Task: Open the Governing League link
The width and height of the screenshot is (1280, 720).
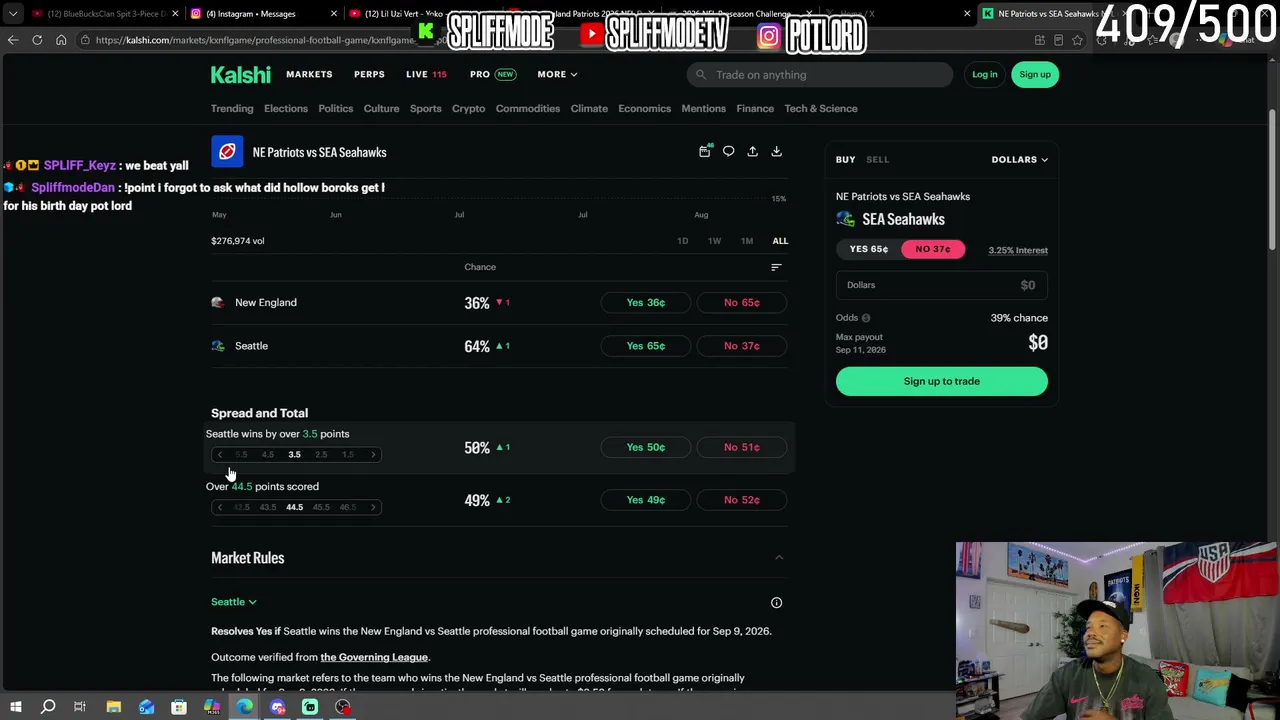Action: 374,657
